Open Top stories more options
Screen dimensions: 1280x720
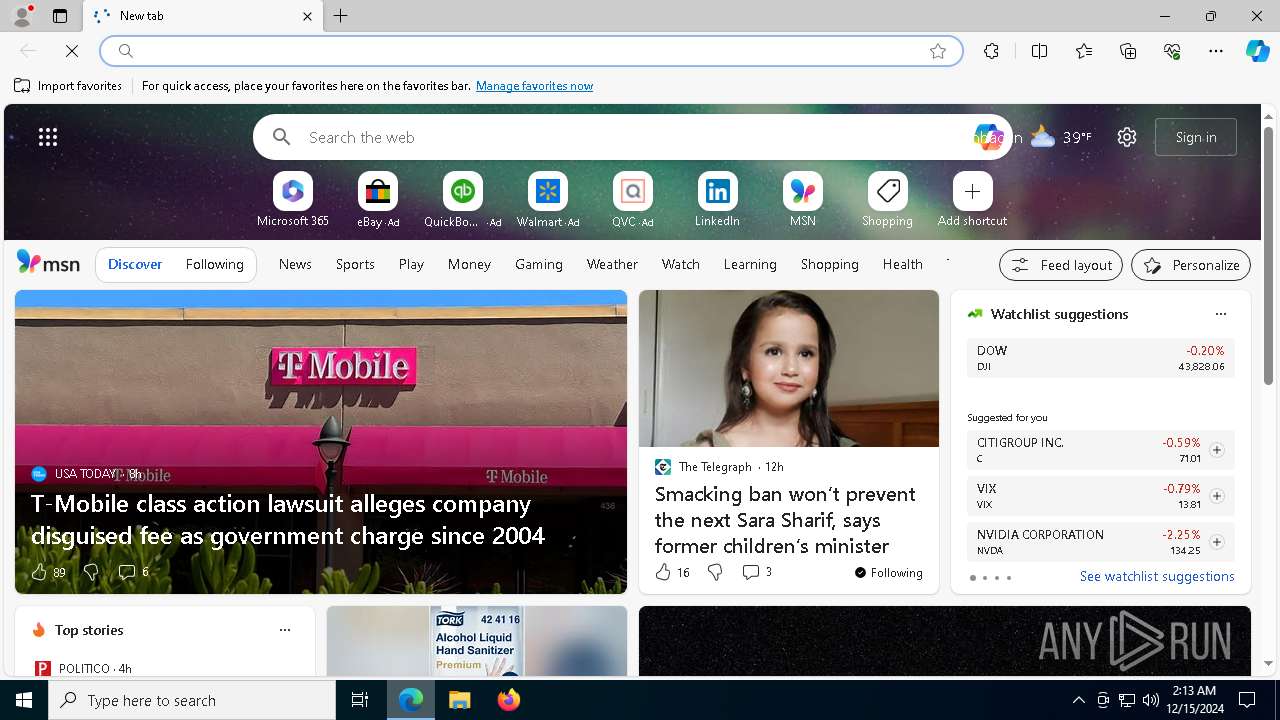click(285, 630)
